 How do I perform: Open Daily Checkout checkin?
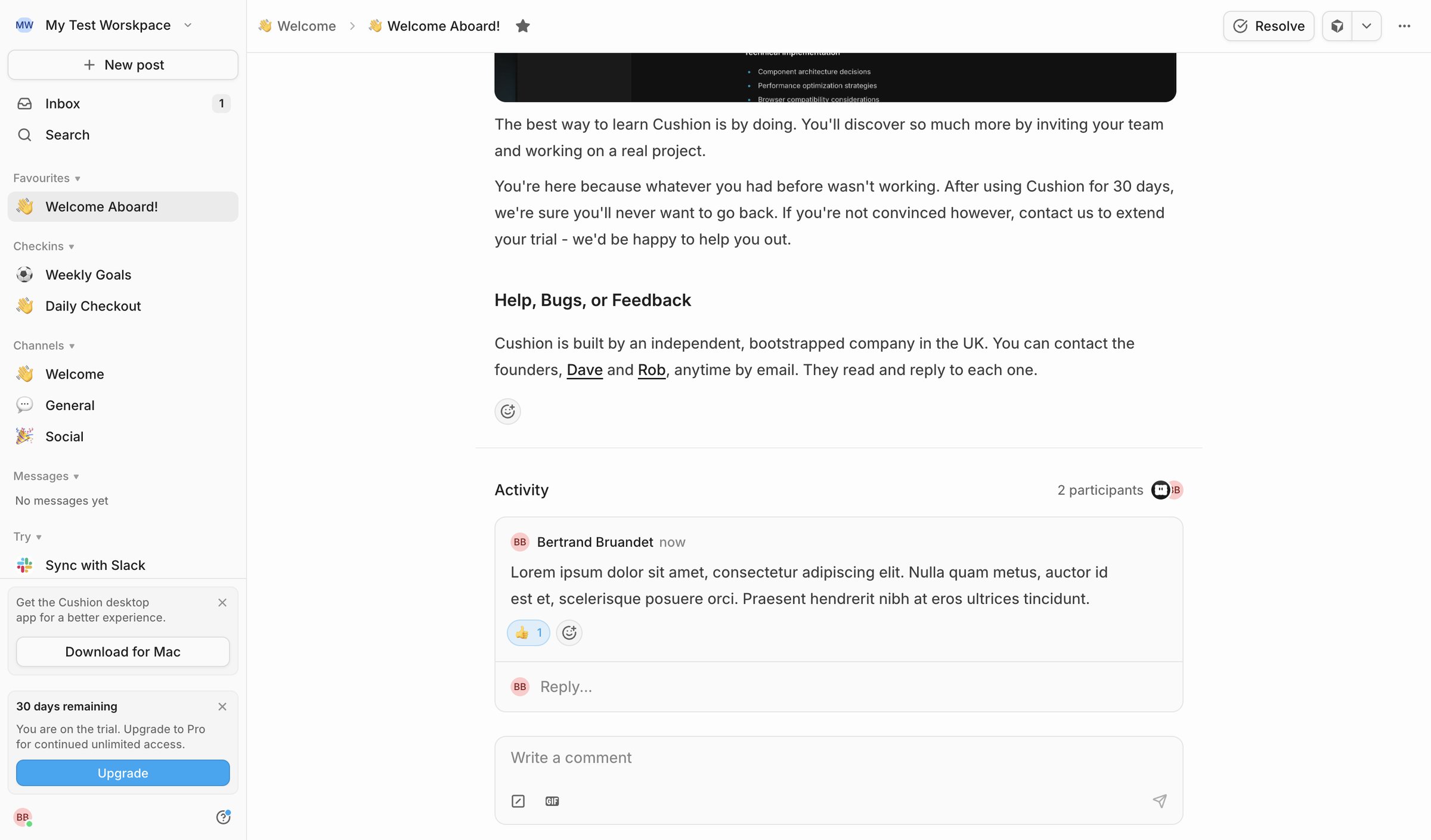tap(123, 306)
